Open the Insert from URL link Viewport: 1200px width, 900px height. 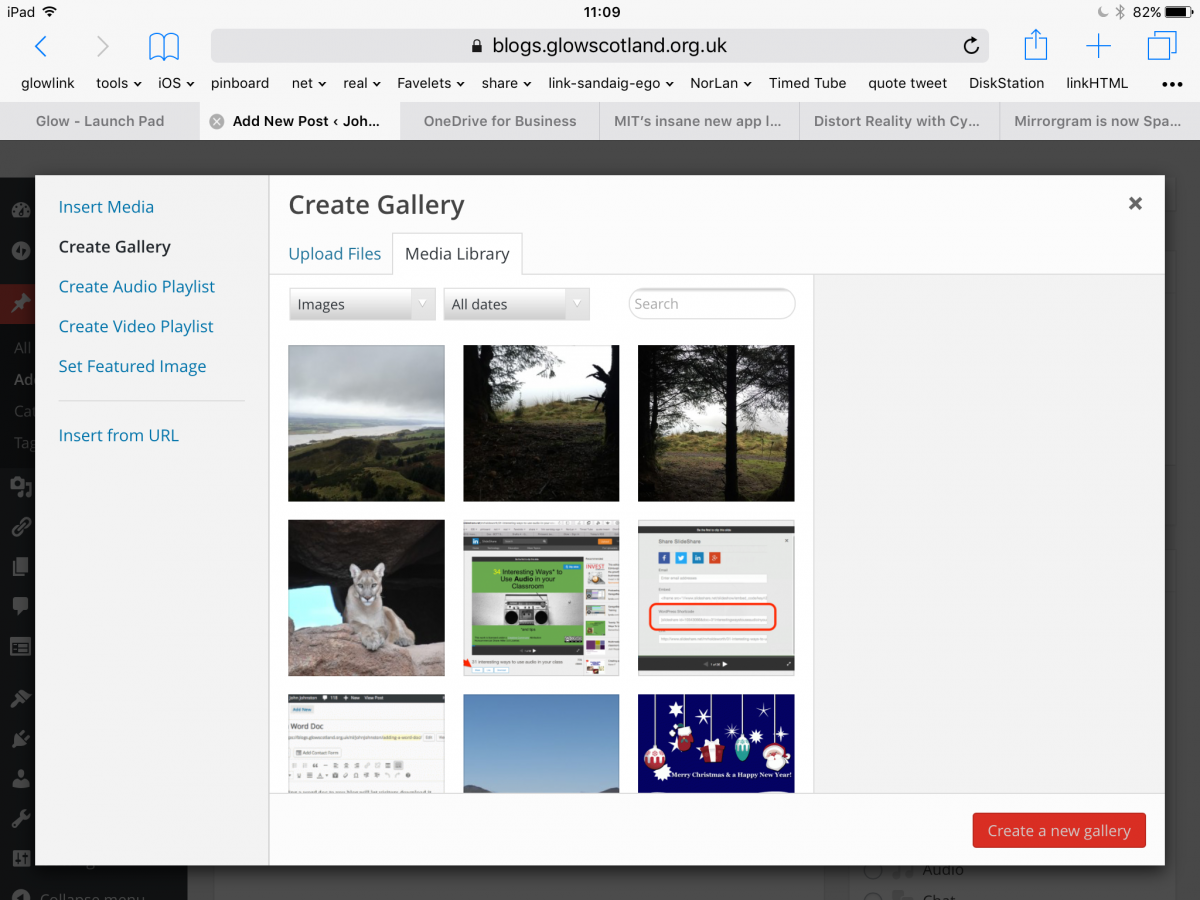118,435
